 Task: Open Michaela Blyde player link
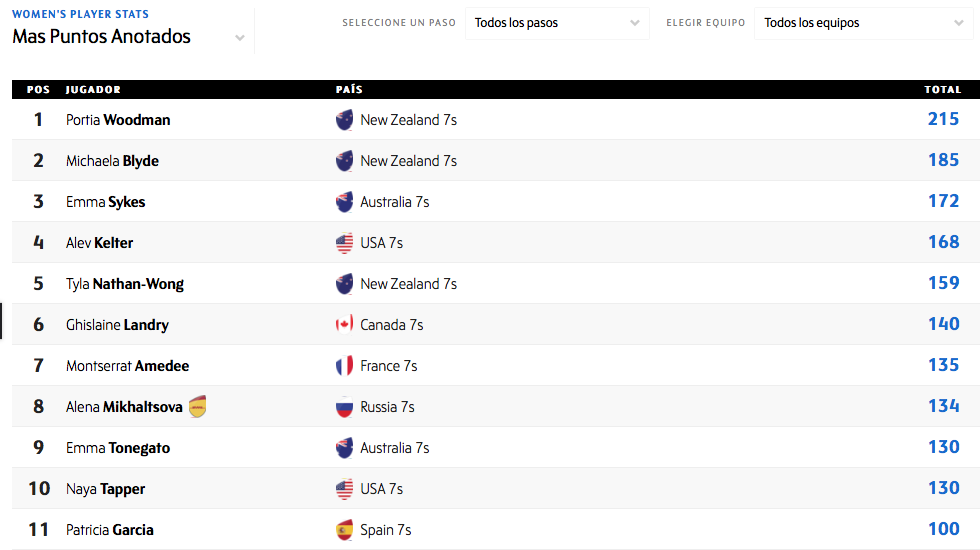pos(112,161)
